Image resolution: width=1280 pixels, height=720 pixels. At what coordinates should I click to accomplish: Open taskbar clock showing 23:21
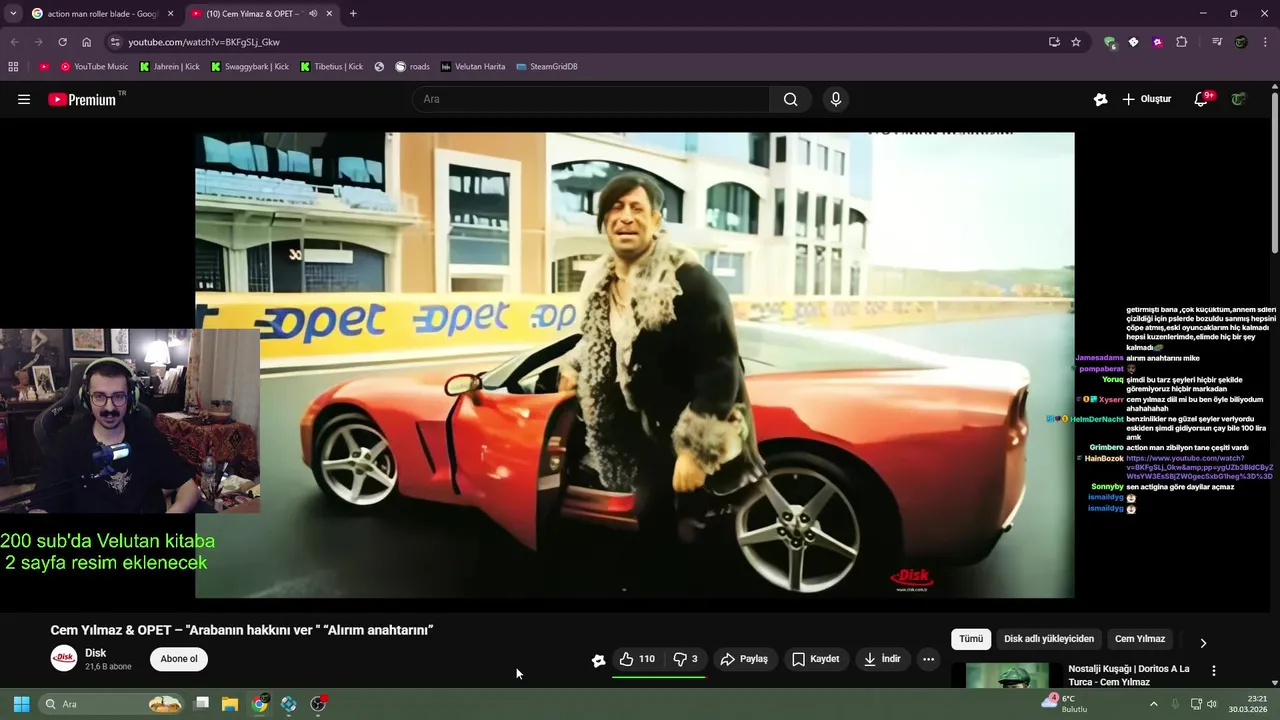coord(1248,704)
